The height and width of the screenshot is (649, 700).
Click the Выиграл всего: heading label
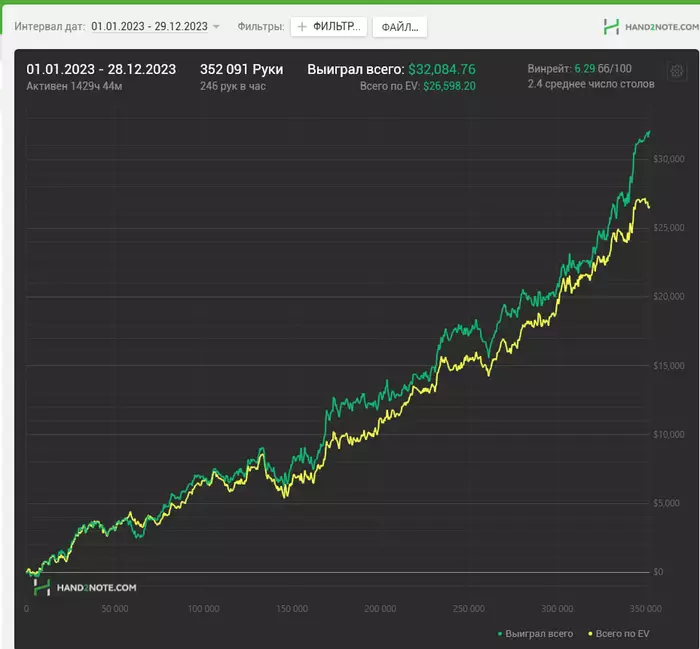click(356, 69)
